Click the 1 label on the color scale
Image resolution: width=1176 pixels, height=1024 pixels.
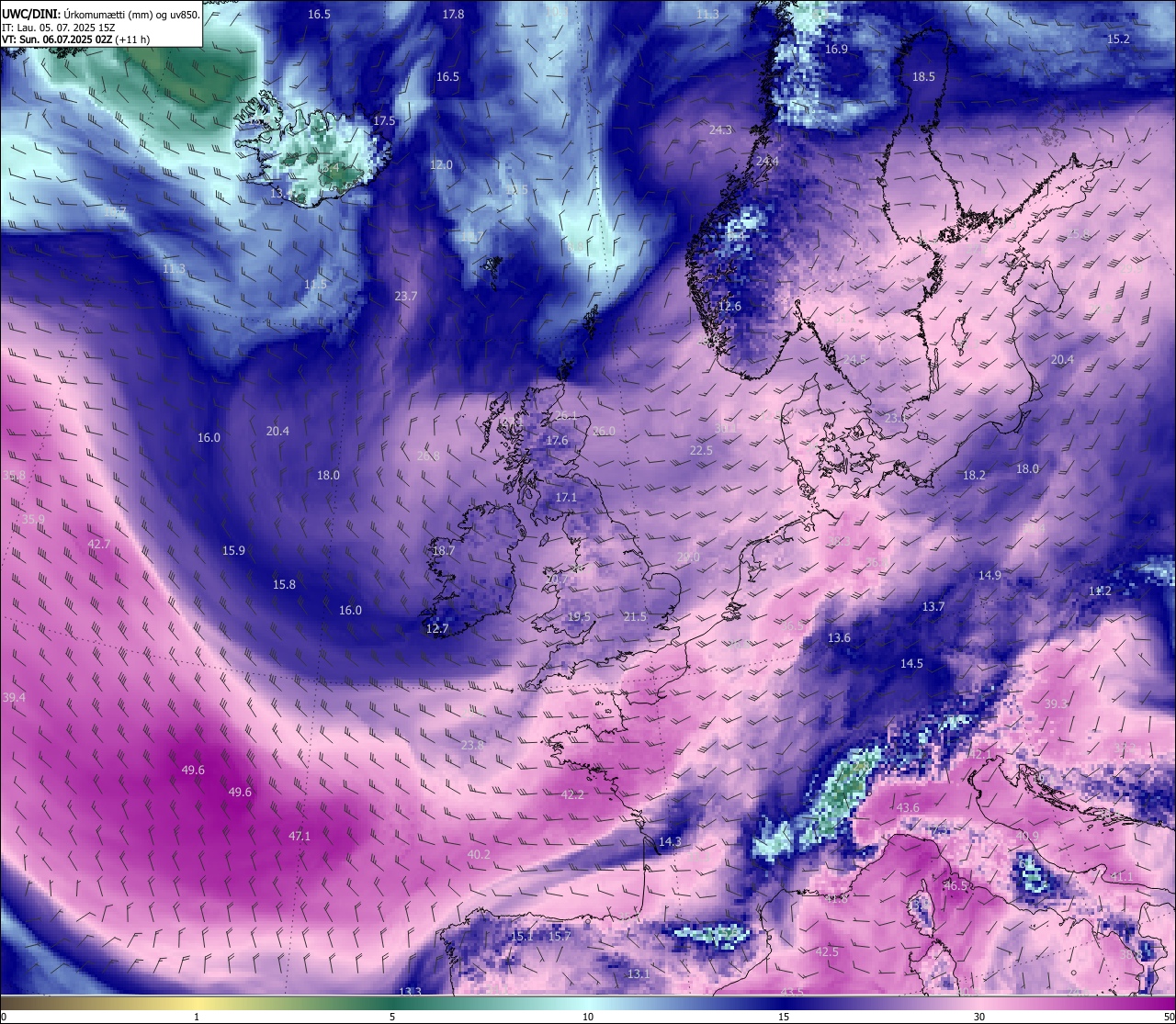pos(197,1017)
